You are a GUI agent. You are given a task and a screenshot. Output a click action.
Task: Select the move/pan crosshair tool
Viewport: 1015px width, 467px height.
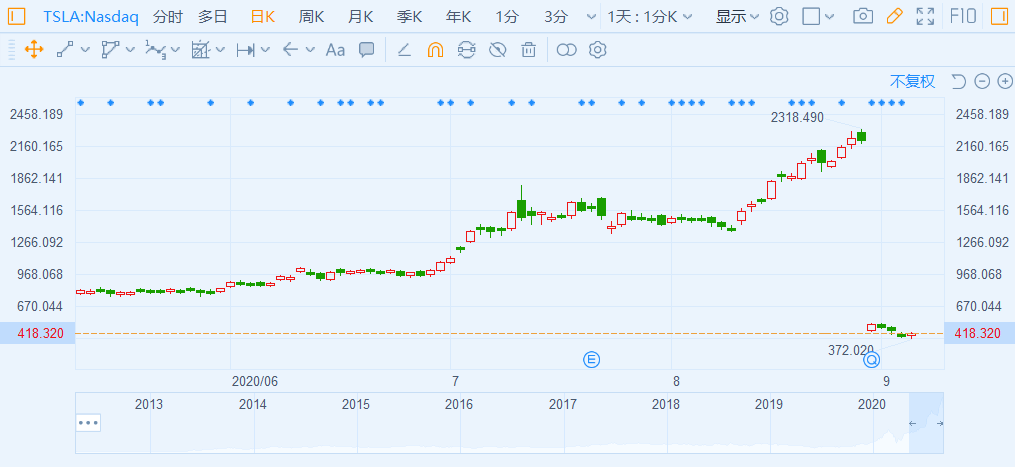(32, 49)
